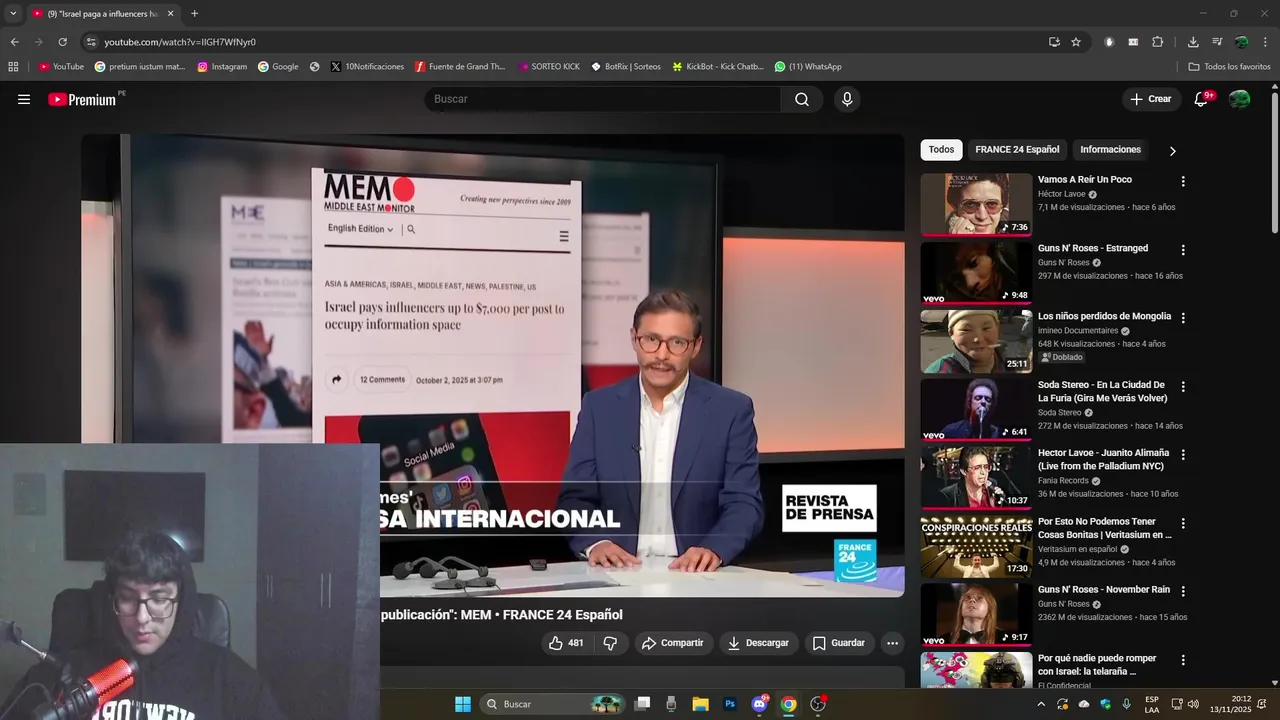1280x720 pixels.
Task: Open options for Guns N' Roses - Estranged
Action: (1183, 250)
